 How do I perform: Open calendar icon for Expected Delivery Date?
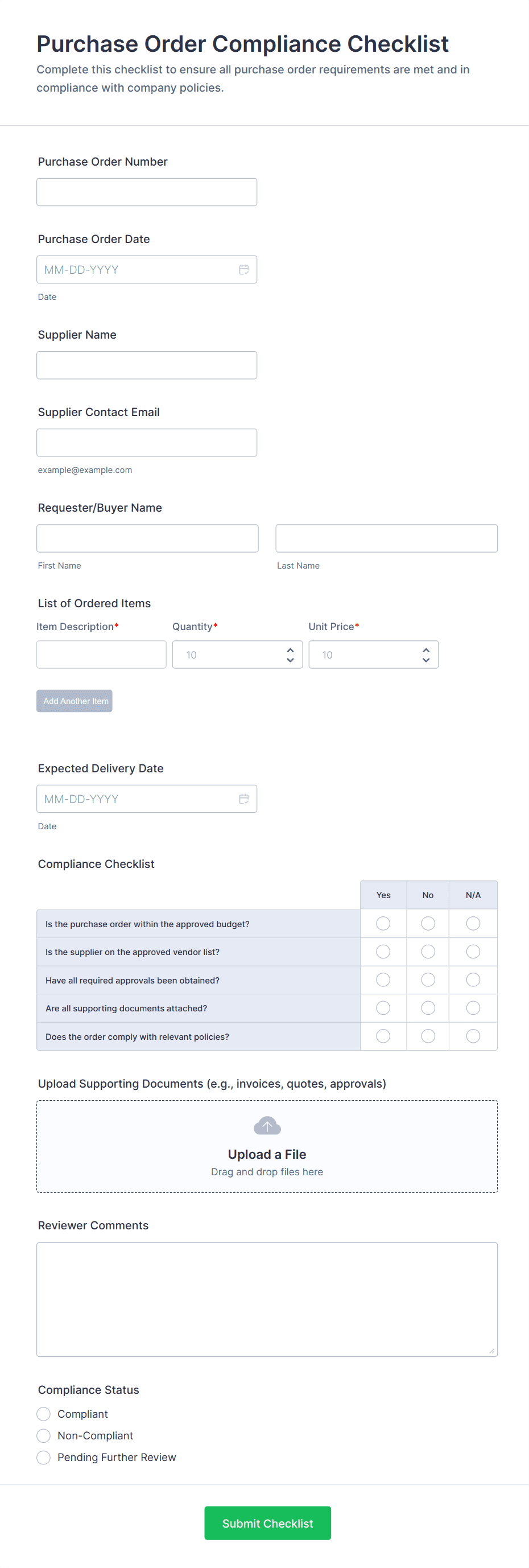tap(244, 799)
